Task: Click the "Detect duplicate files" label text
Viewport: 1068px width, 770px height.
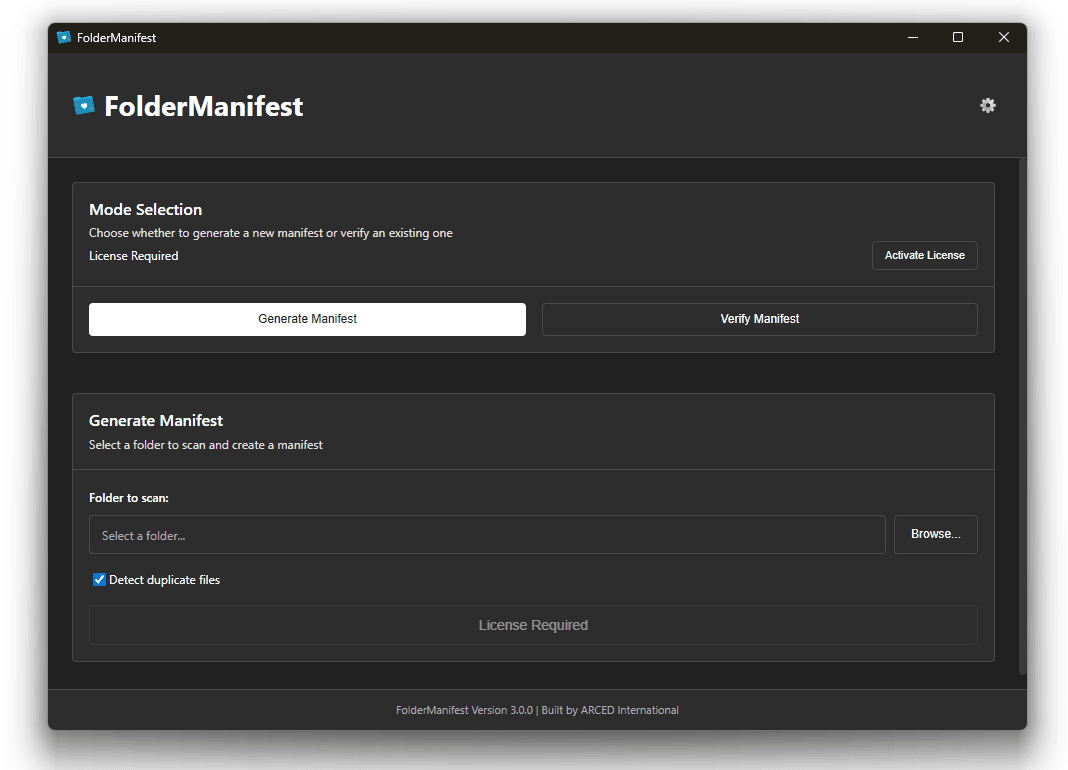Action: coord(164,580)
